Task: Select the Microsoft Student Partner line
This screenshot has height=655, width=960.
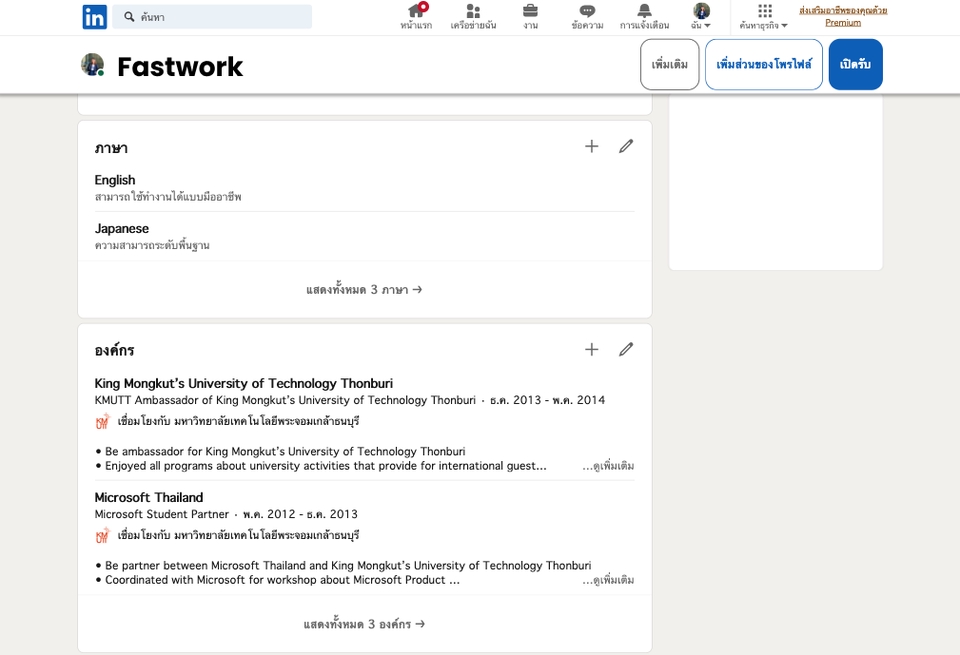Action: (226, 514)
